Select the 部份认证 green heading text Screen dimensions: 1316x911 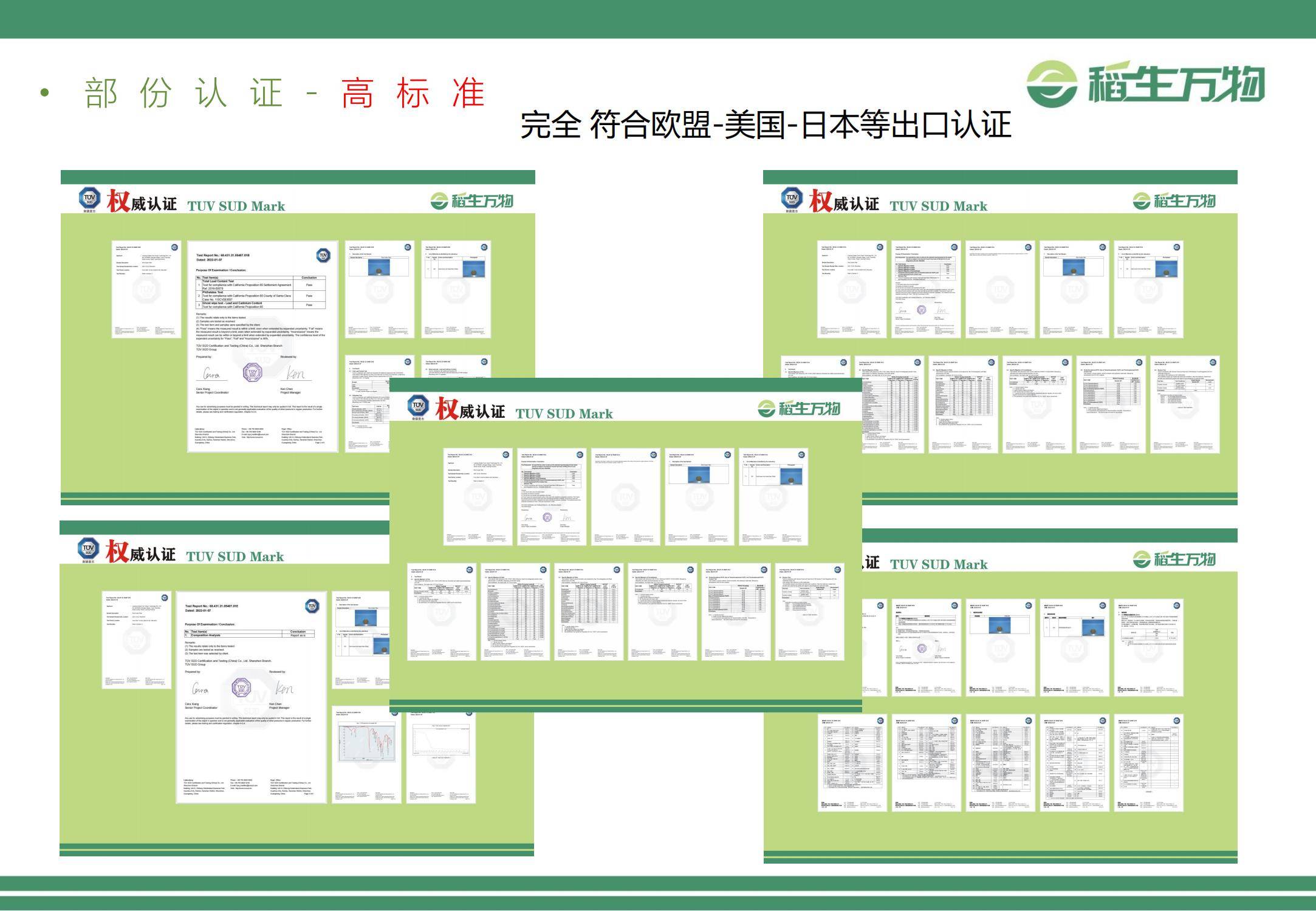(183, 94)
